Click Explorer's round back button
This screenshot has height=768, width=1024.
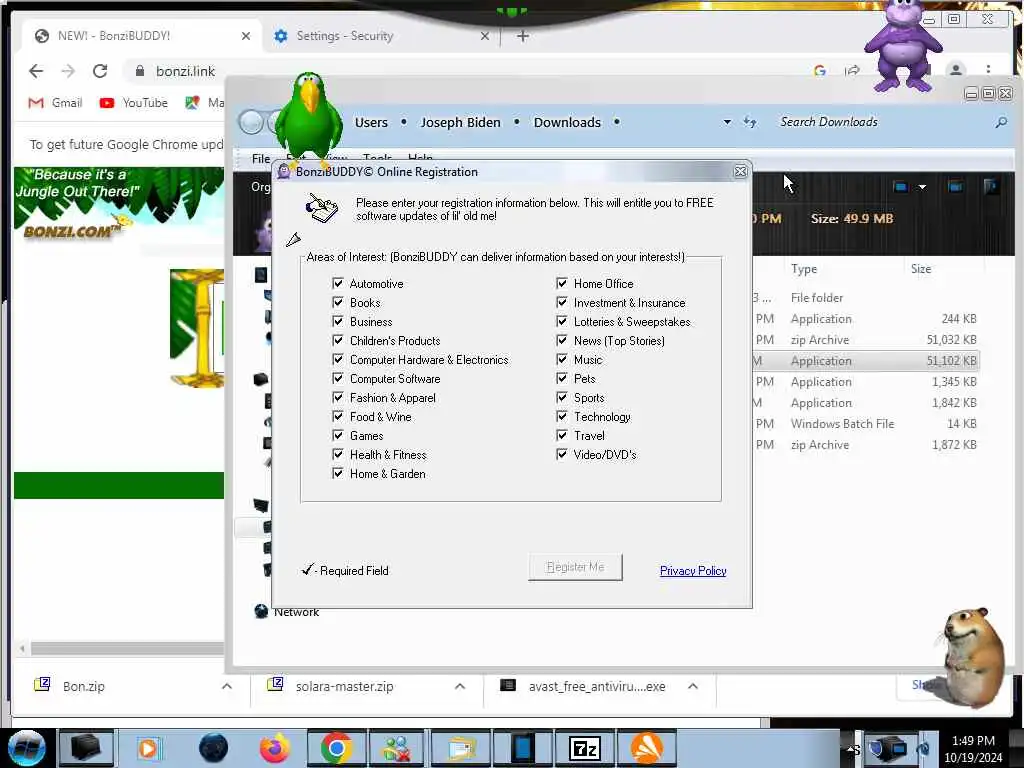251,122
